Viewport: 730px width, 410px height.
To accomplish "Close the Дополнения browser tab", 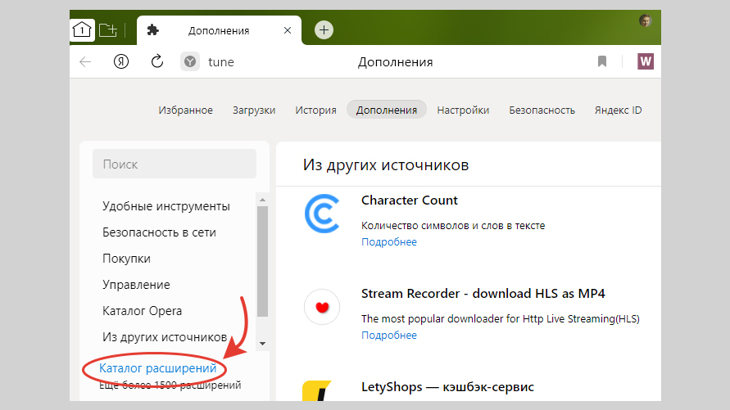I will click(x=288, y=30).
